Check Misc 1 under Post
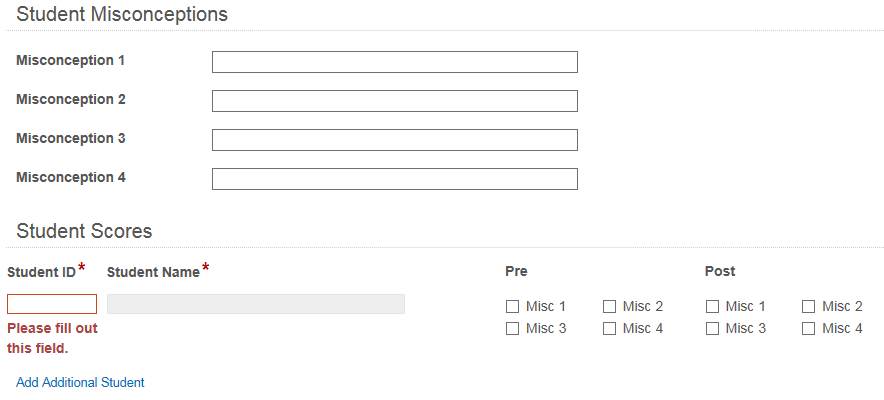Image resolution: width=884 pixels, height=400 pixels. [x=713, y=307]
